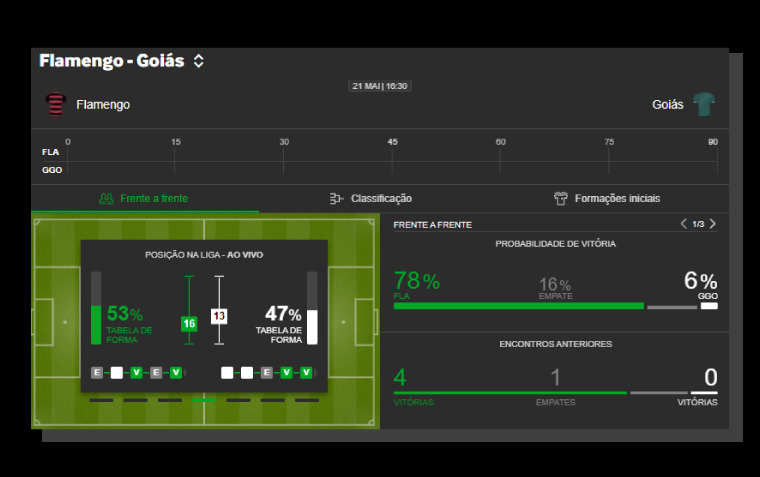Click the 6% Goiás win probability
The height and width of the screenshot is (477, 760).
[700, 281]
